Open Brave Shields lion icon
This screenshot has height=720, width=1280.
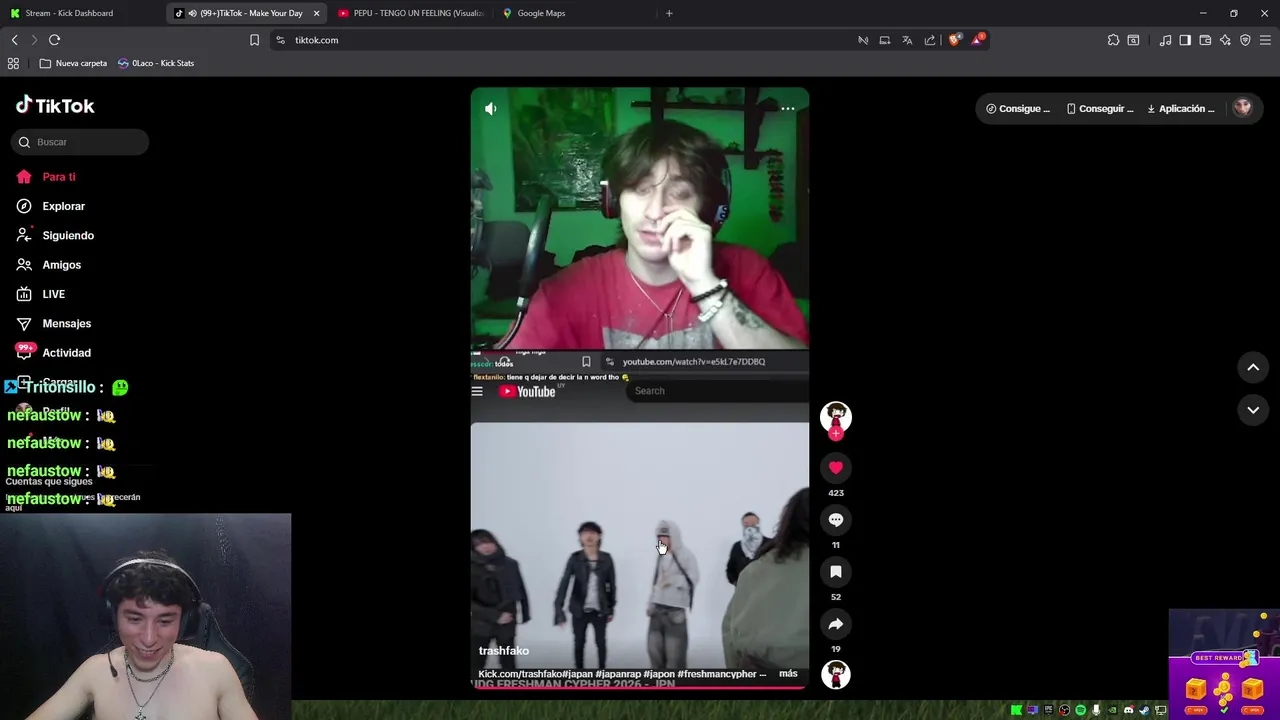(955, 40)
